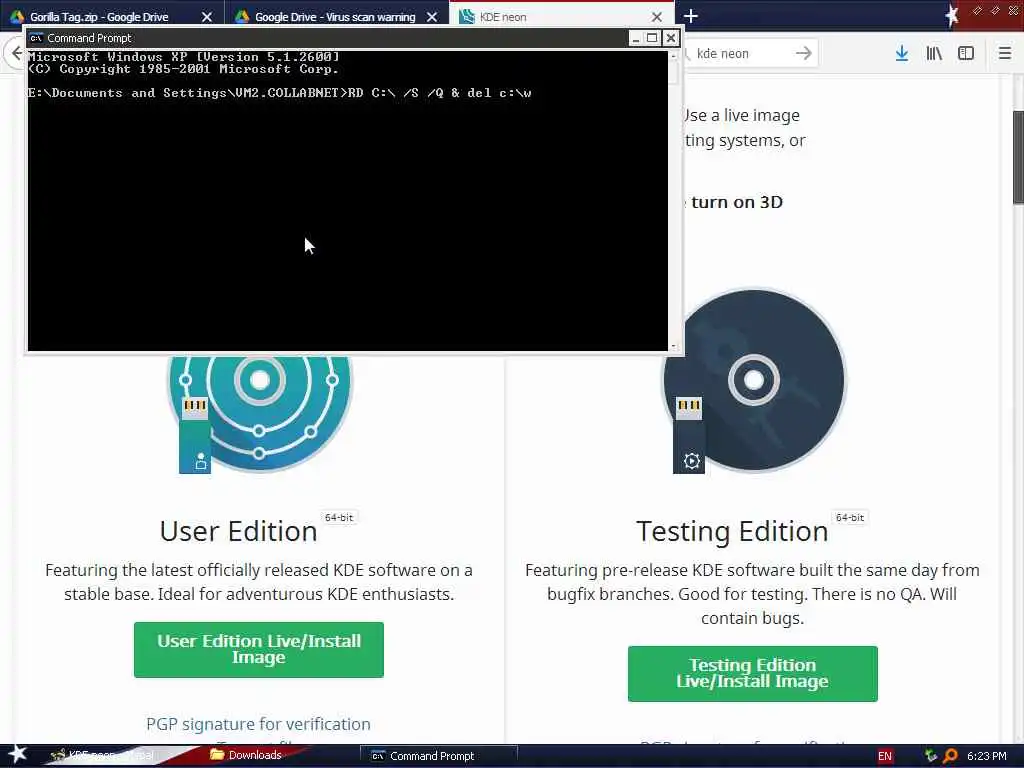Open PGP signature for verification link
This screenshot has height=768, width=1024.
pyautogui.click(x=258, y=724)
